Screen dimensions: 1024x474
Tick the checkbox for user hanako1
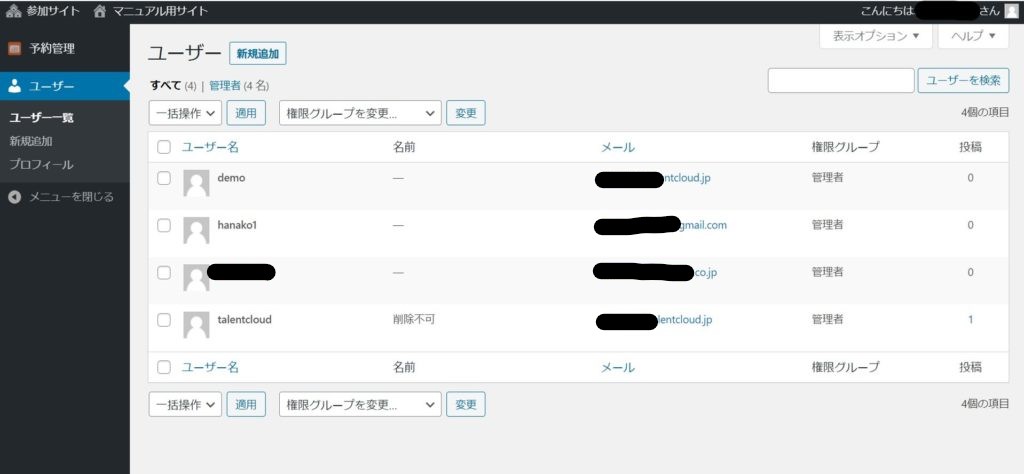[x=164, y=225]
